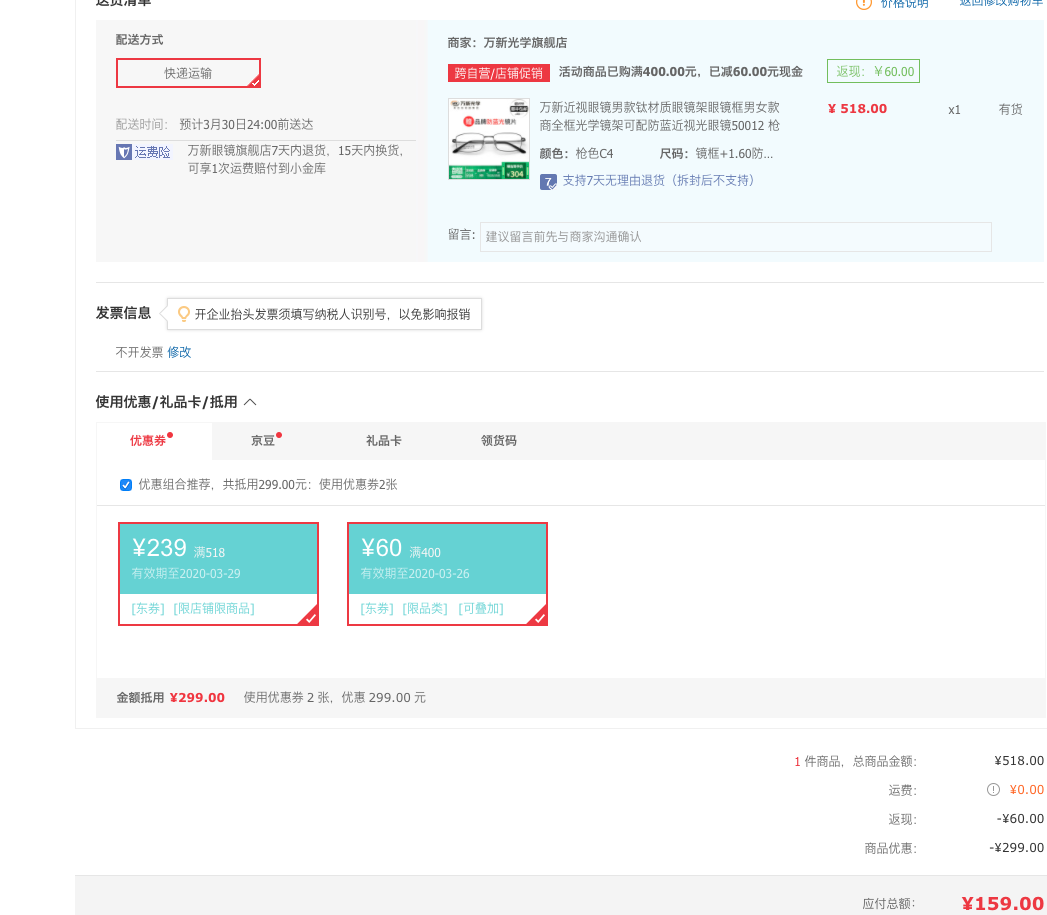Click the 跨自营/店铺促销 promotion tag
Screen dimensions: 1047x915
tap(499, 73)
